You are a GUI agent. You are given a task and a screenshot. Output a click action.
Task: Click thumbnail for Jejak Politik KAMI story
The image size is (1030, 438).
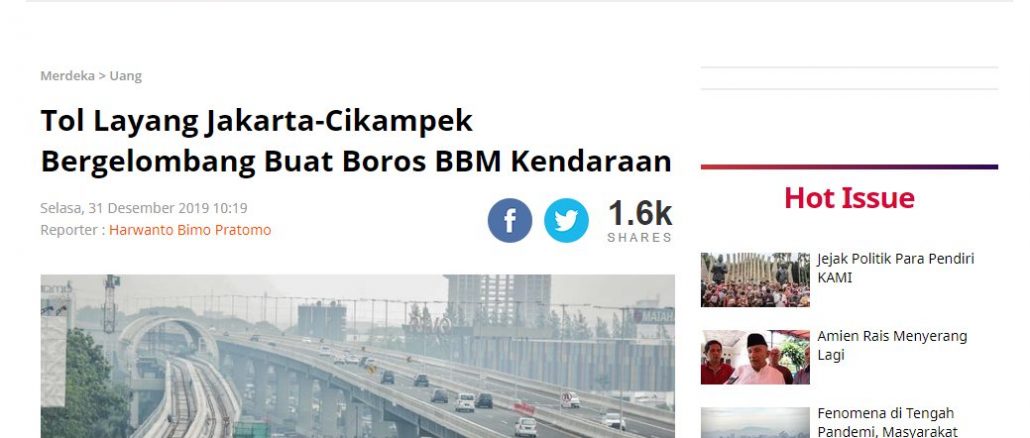pos(755,280)
